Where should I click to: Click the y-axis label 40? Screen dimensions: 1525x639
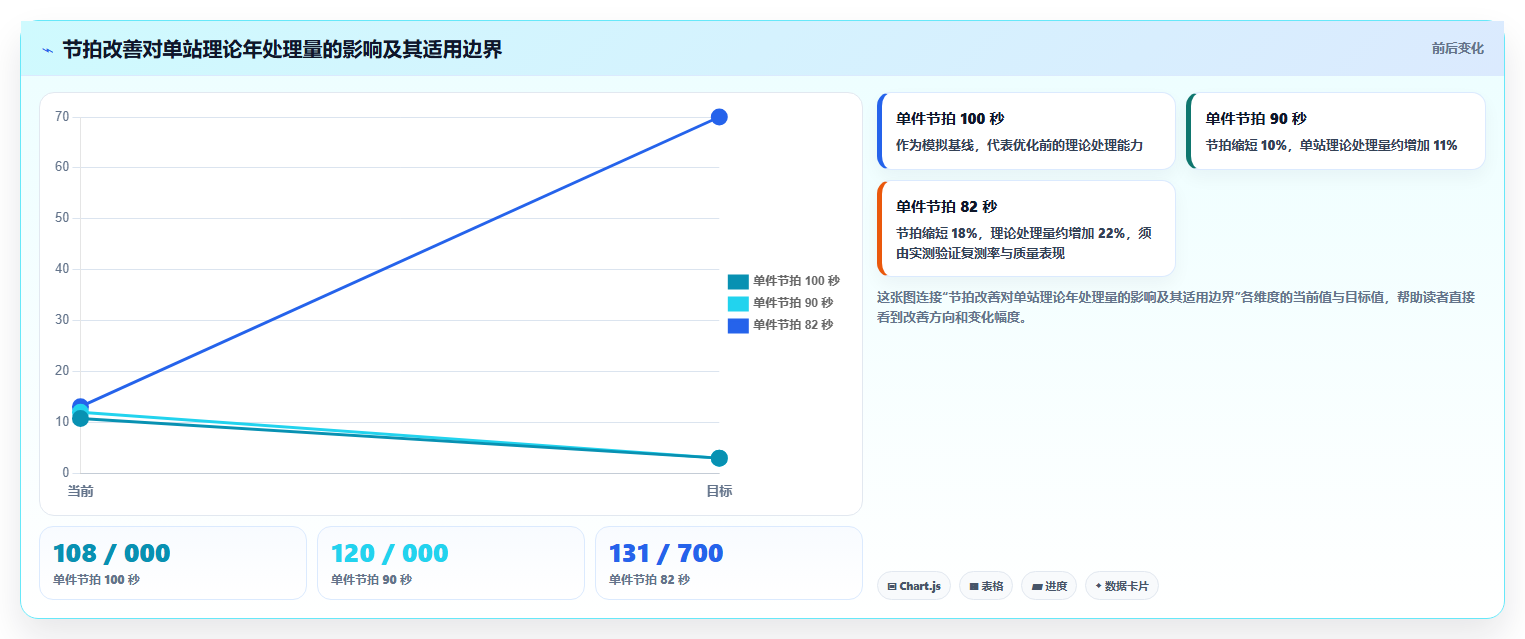pyautogui.click(x=62, y=269)
